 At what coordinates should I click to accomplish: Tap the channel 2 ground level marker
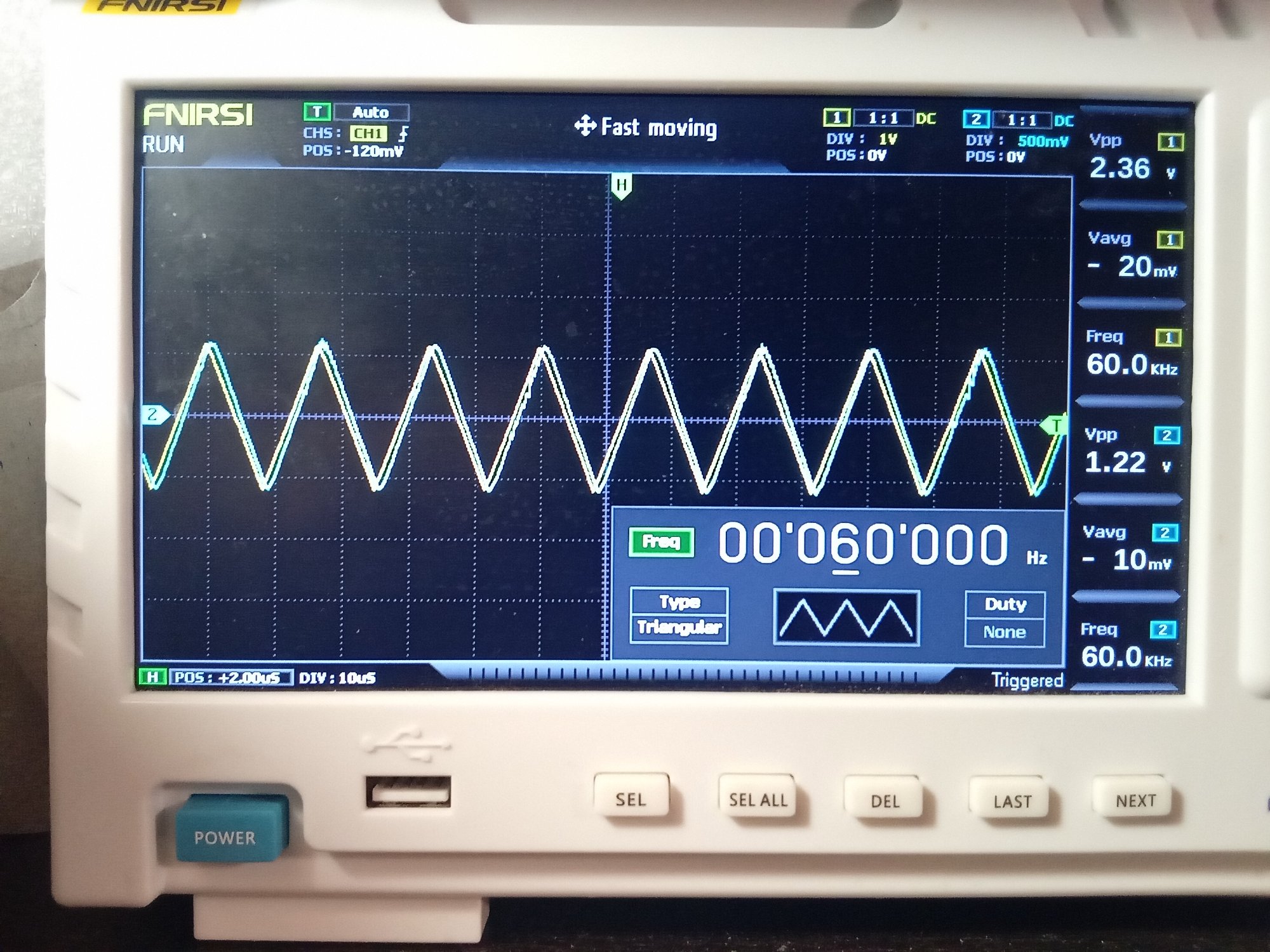pos(154,415)
